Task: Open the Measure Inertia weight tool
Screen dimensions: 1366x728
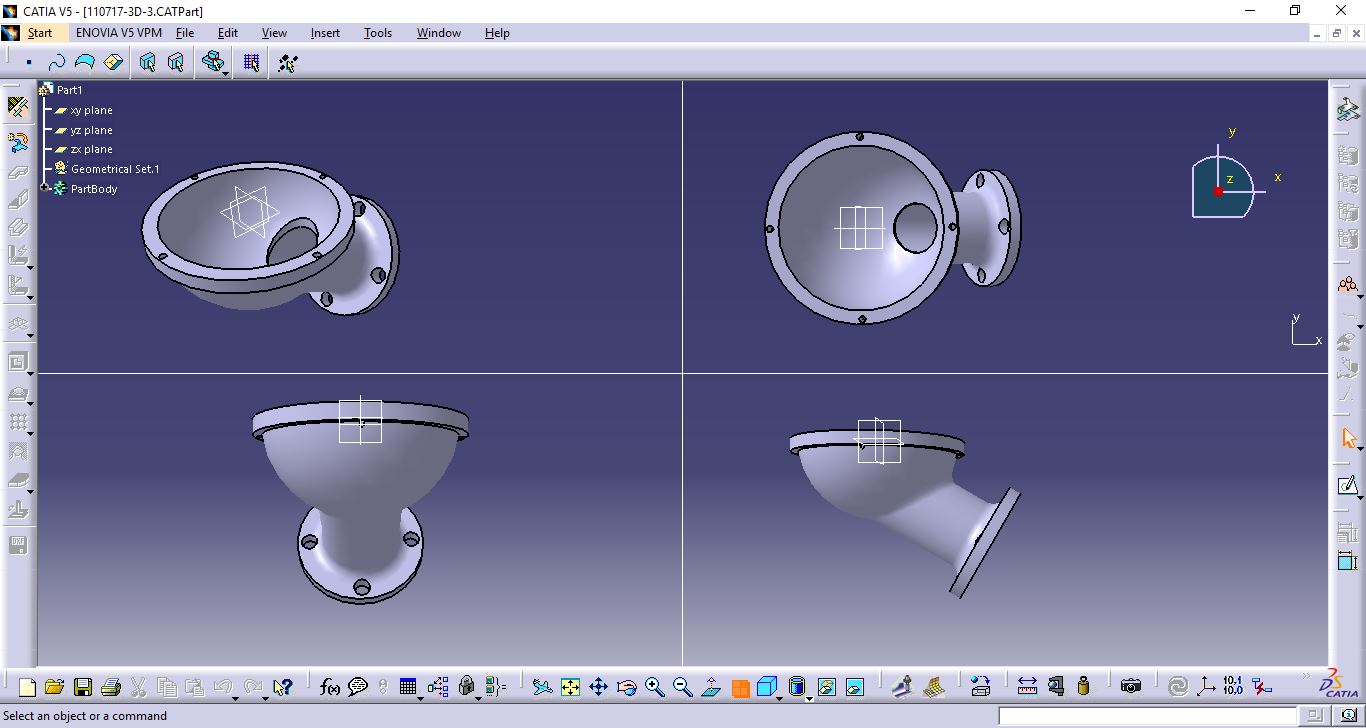Action: 1082,687
